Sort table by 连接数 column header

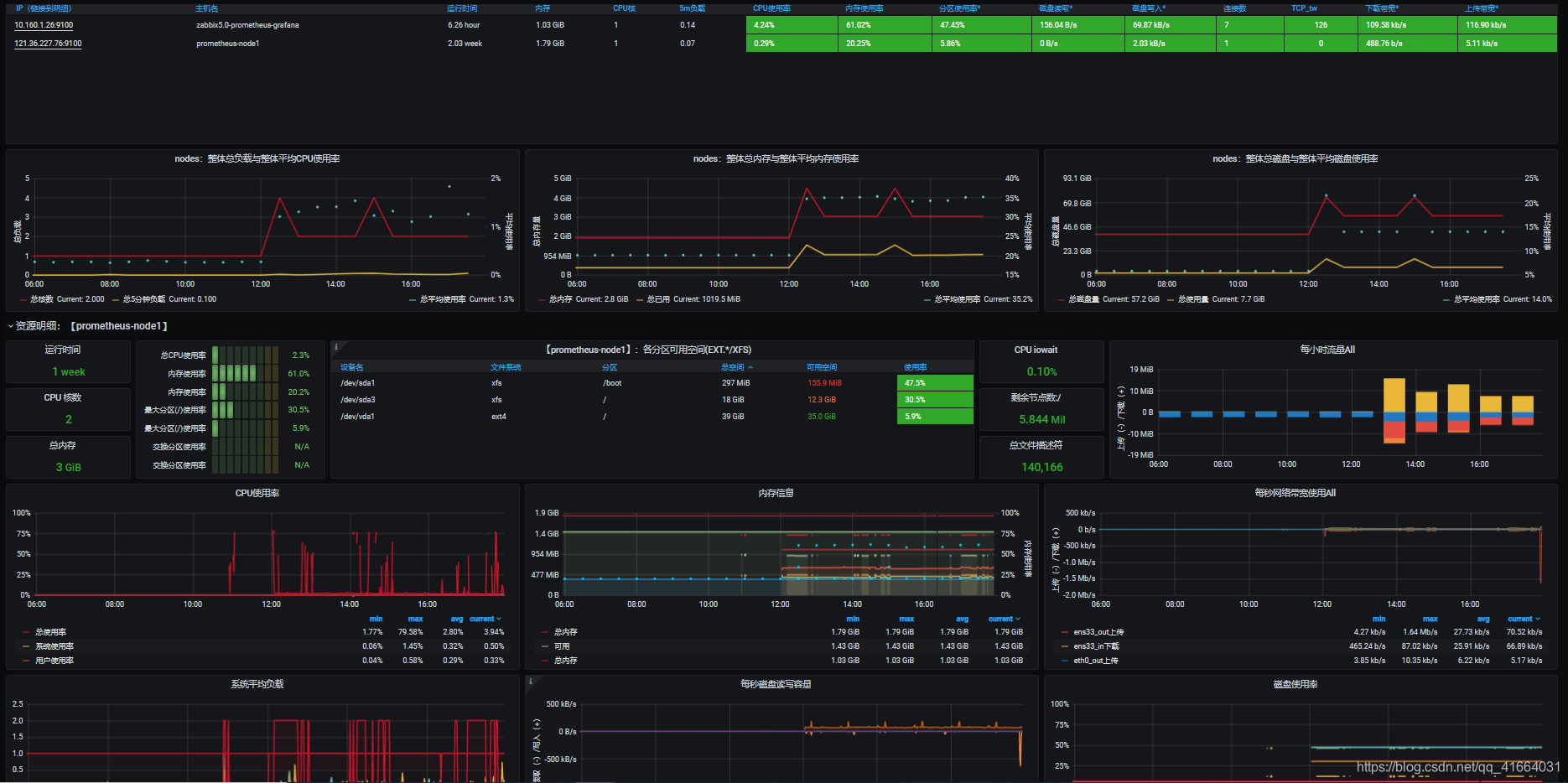[1234, 8]
